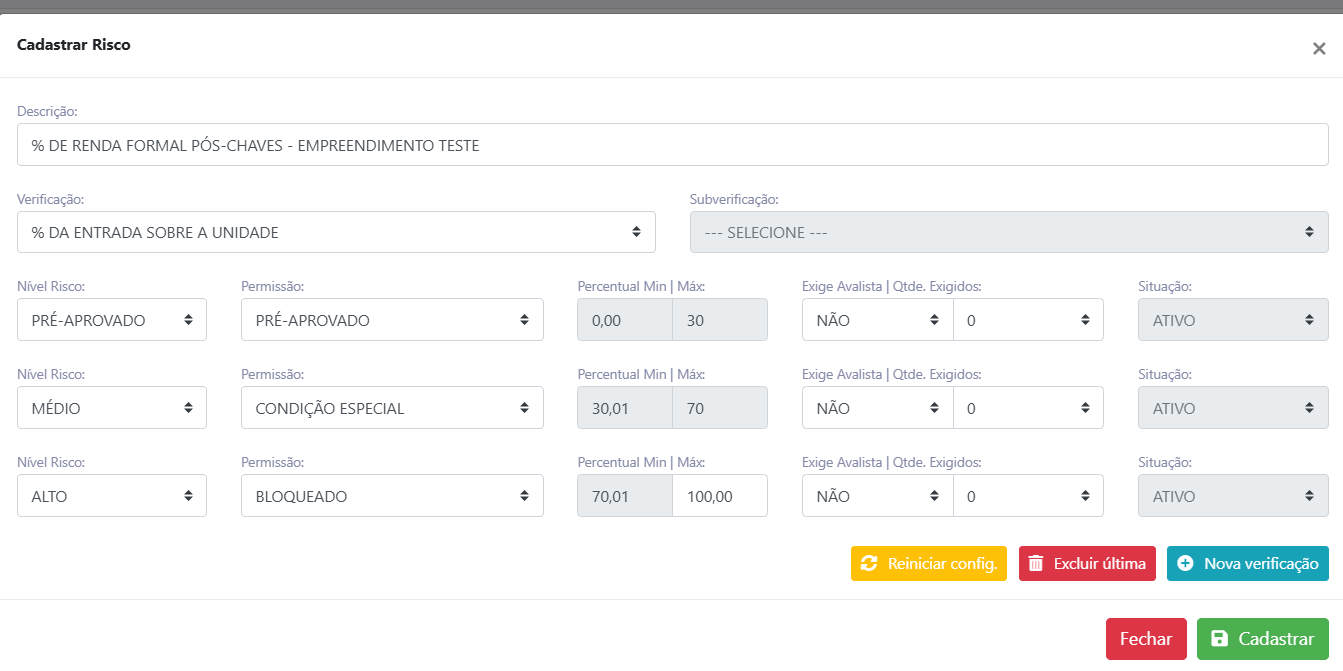Open Qtde. Exigidos dropdown in PRÉ-APROVADO row
The width and height of the screenshot is (1343, 671).
tap(1028, 320)
